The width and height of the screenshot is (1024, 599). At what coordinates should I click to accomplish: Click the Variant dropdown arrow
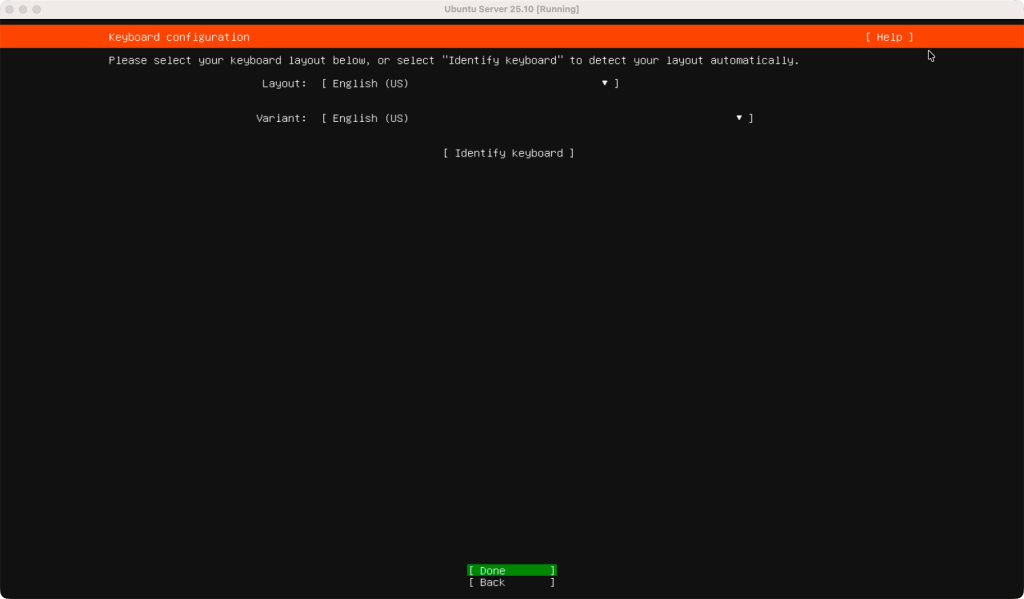[739, 118]
